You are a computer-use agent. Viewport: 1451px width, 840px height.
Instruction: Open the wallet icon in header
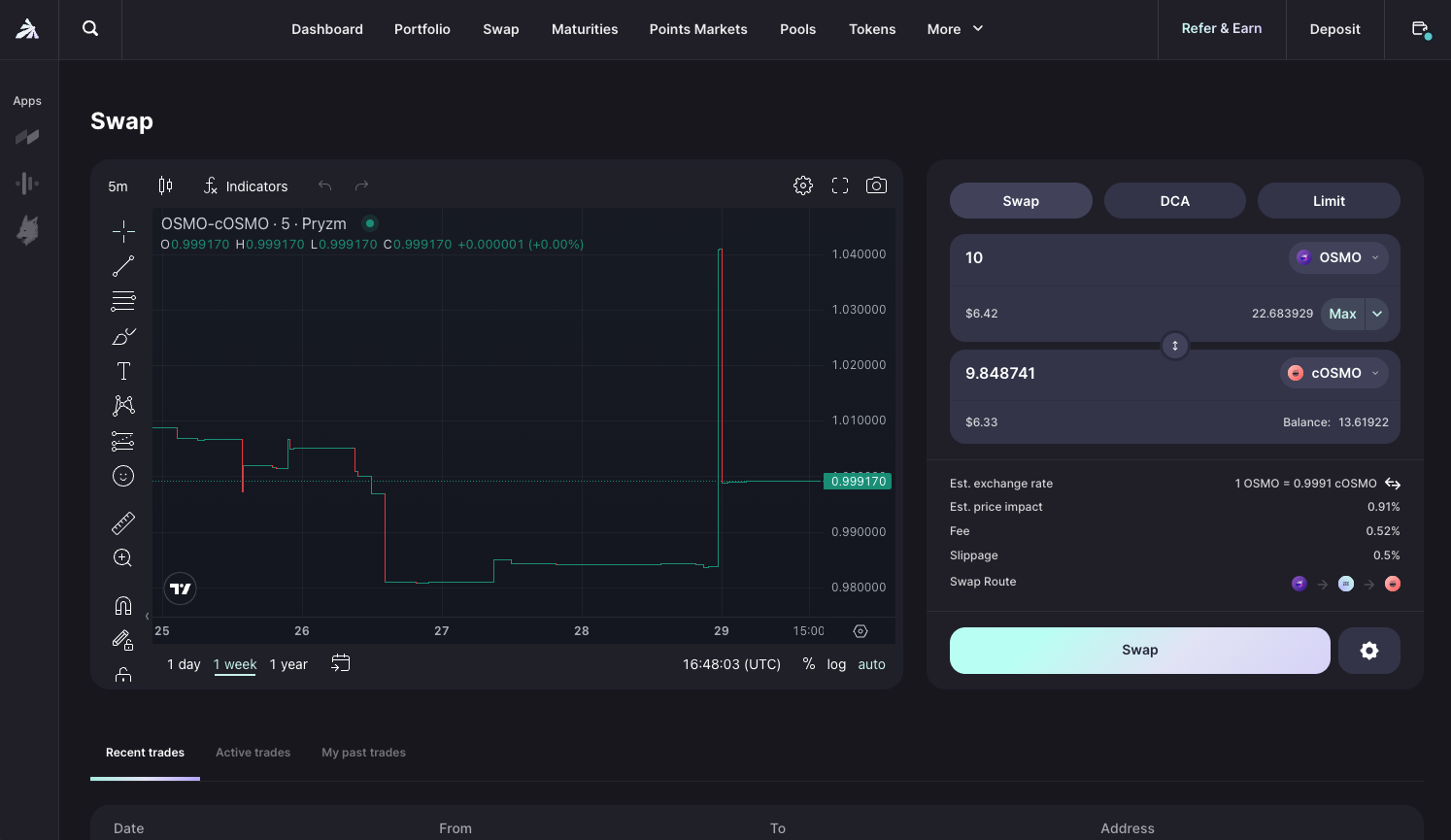1420,29
